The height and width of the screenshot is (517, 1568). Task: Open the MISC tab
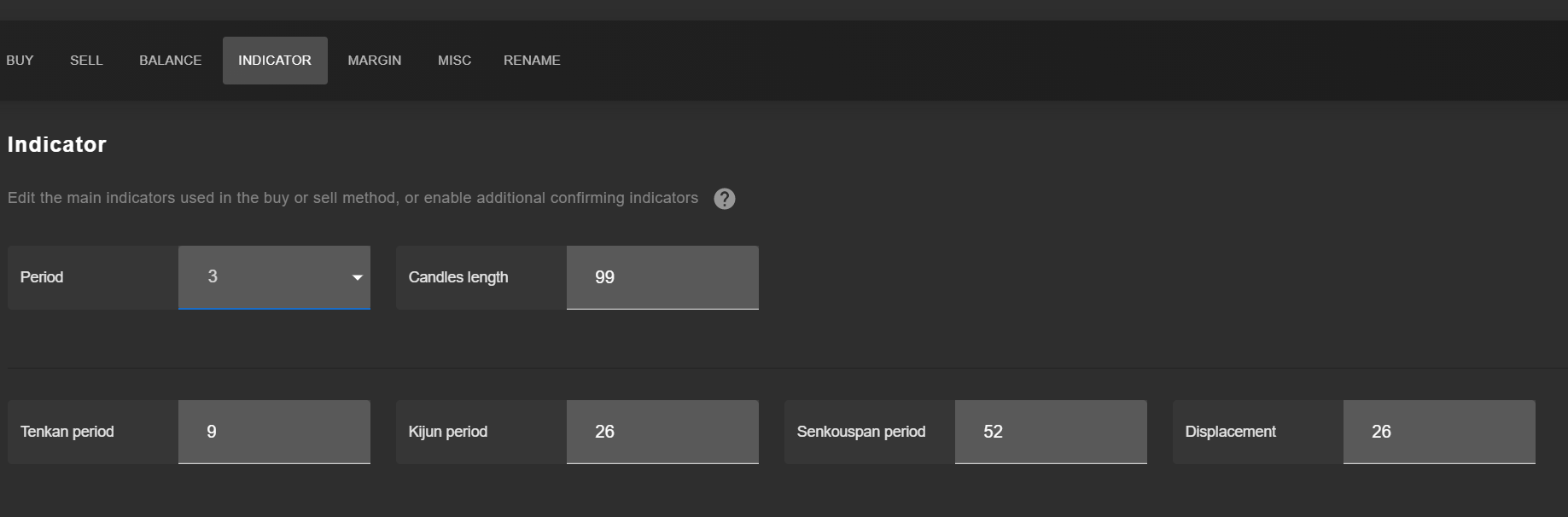coord(454,61)
